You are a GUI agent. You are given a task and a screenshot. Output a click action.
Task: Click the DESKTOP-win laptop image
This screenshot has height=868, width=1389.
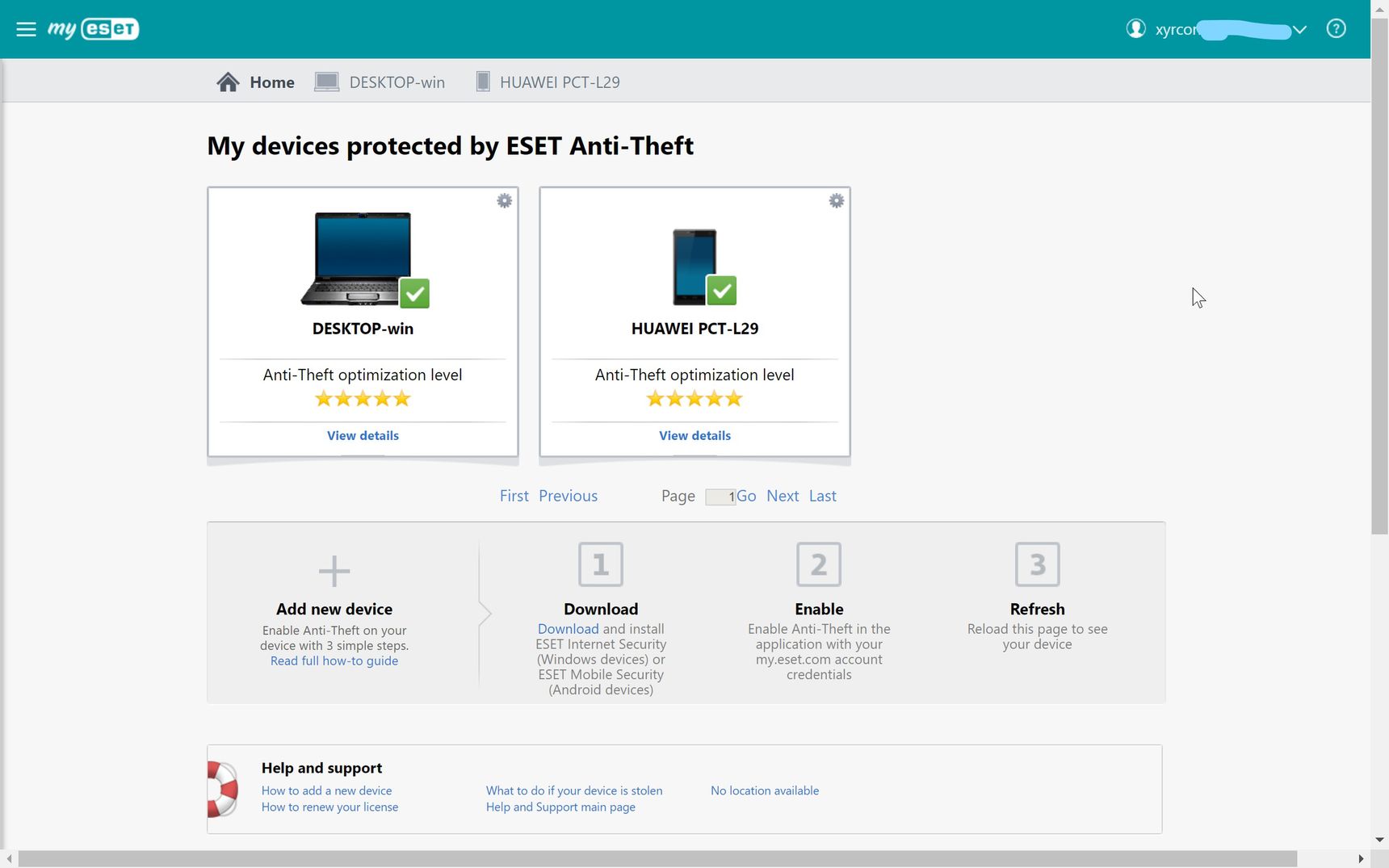click(x=364, y=260)
